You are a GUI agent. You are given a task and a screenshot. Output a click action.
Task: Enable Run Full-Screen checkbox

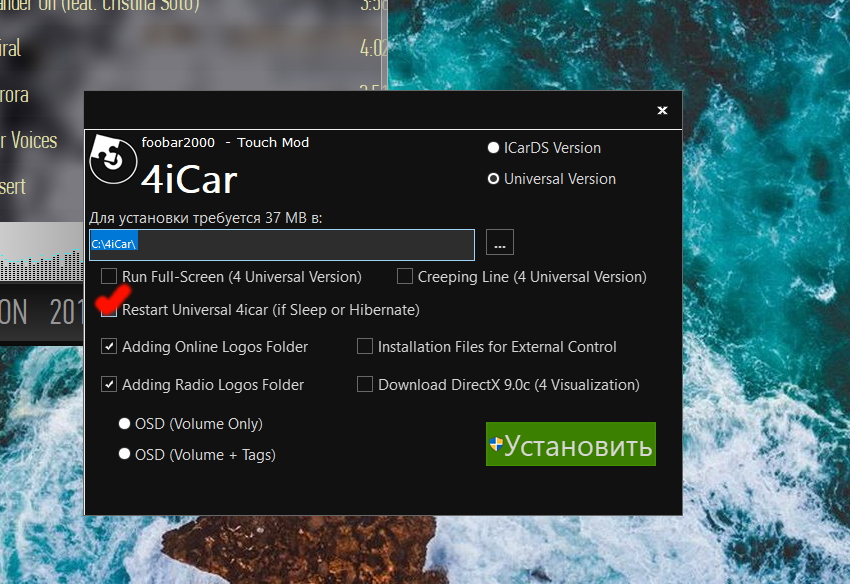[109, 276]
